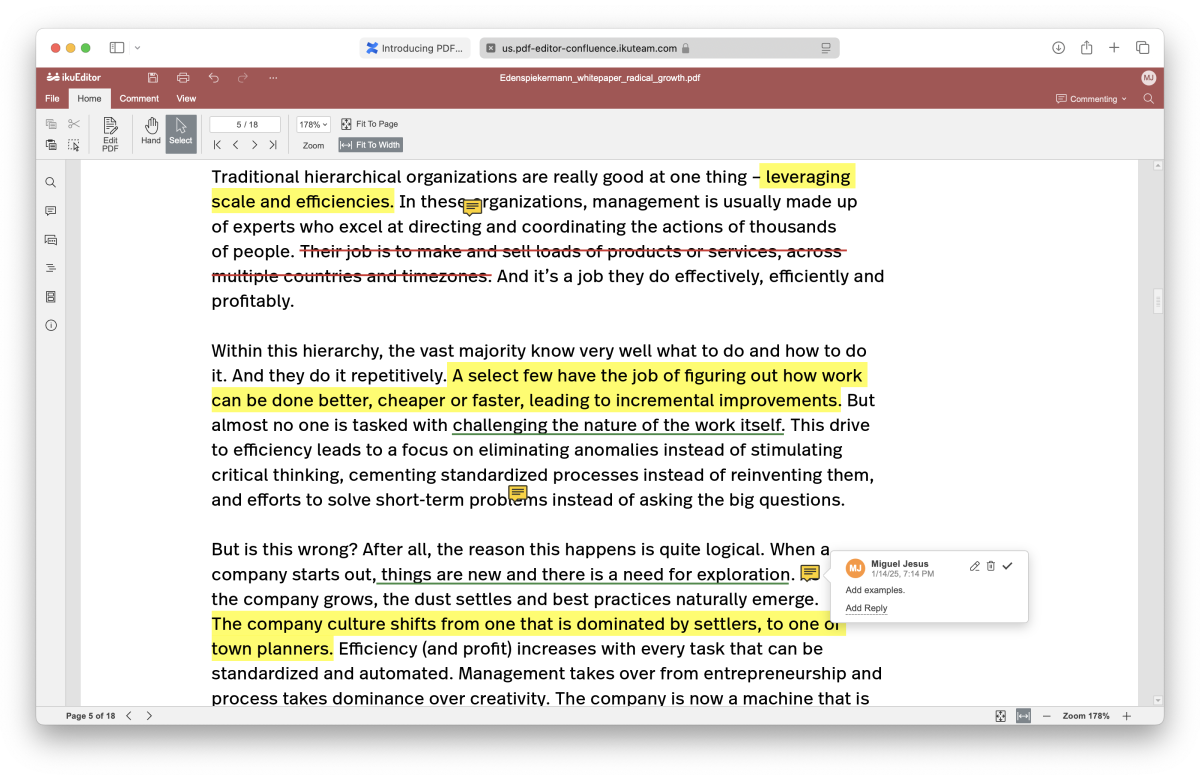Click the browser address bar URL

click(589, 48)
